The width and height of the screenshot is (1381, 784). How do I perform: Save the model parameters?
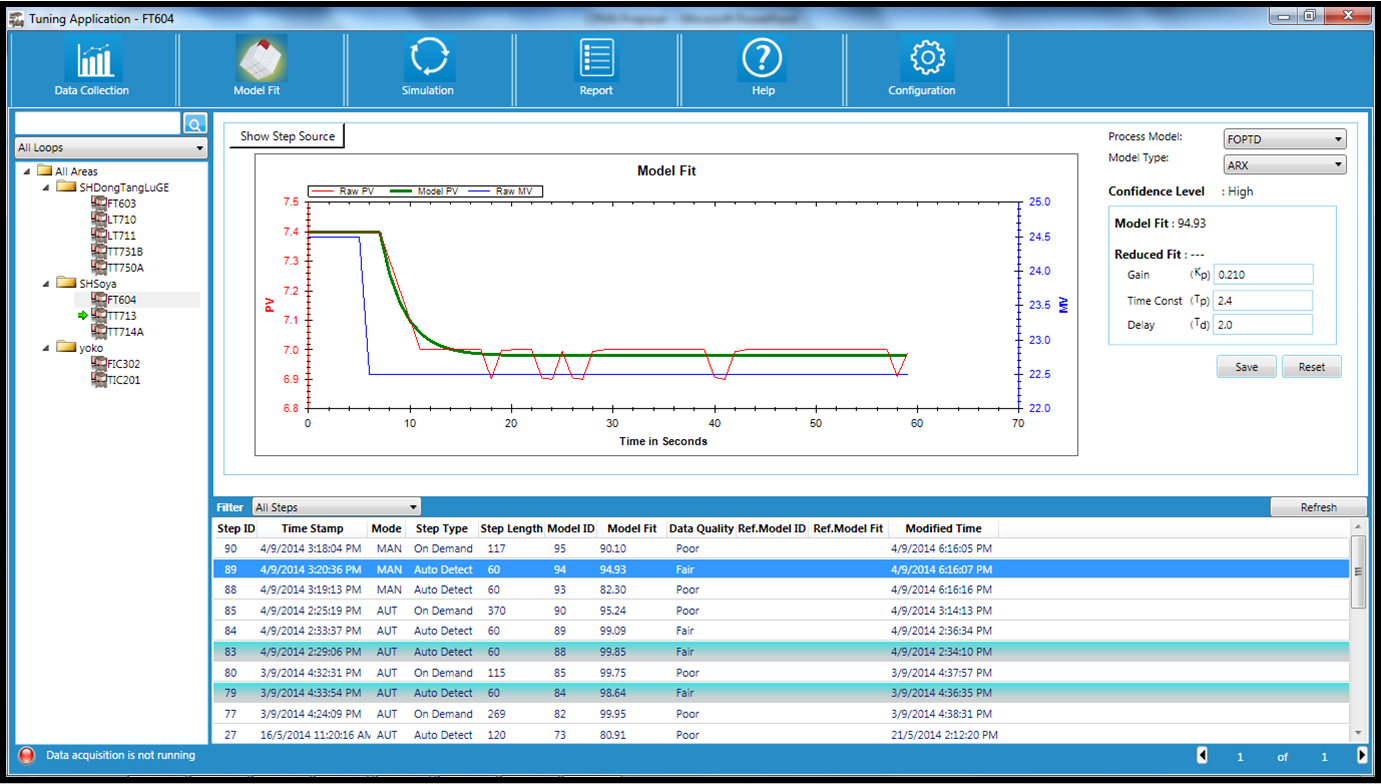click(1246, 367)
